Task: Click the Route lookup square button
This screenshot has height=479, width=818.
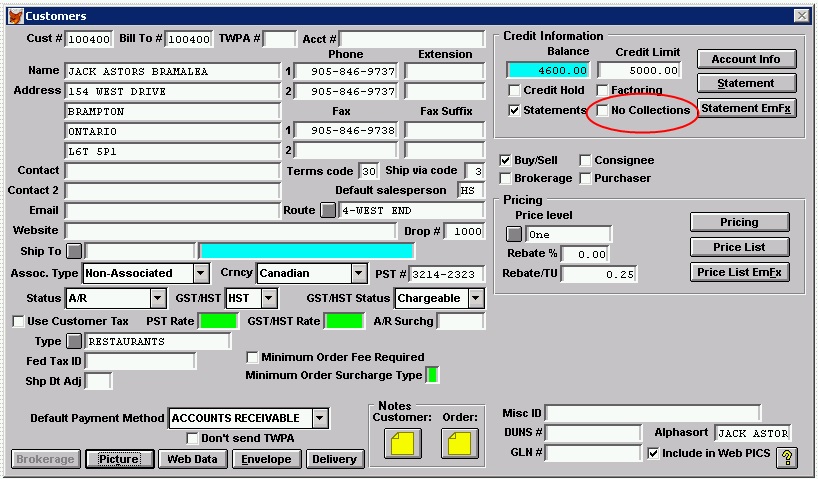Action: (328, 211)
